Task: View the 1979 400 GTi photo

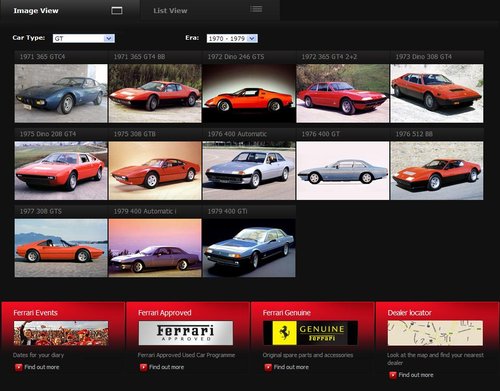Action: point(249,248)
